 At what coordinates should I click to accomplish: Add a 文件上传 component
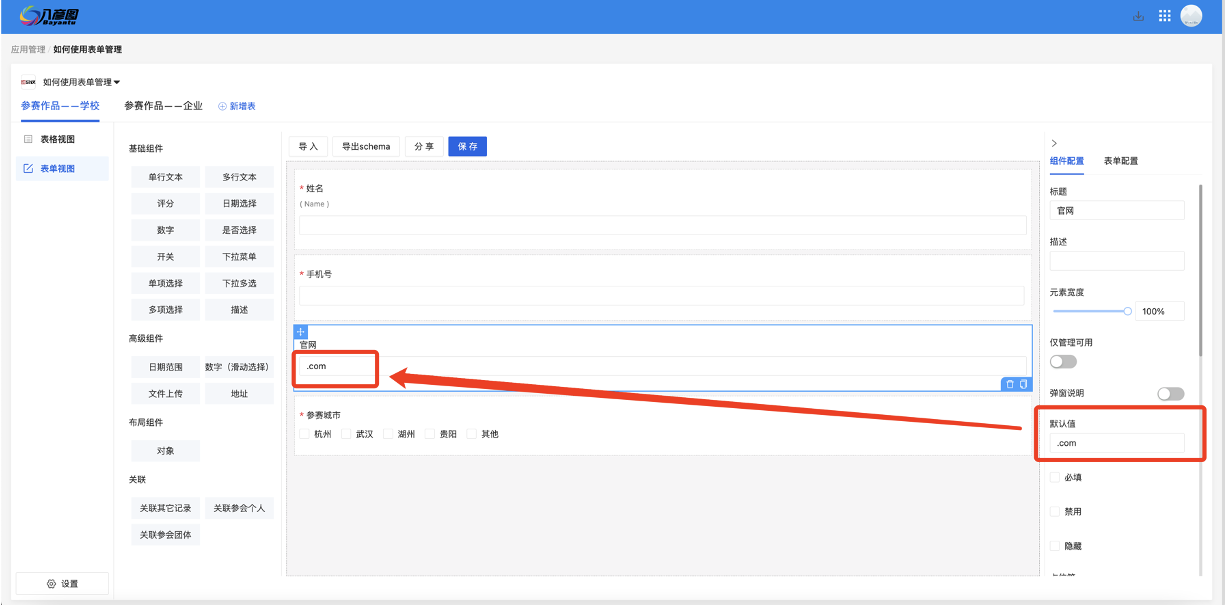point(165,394)
